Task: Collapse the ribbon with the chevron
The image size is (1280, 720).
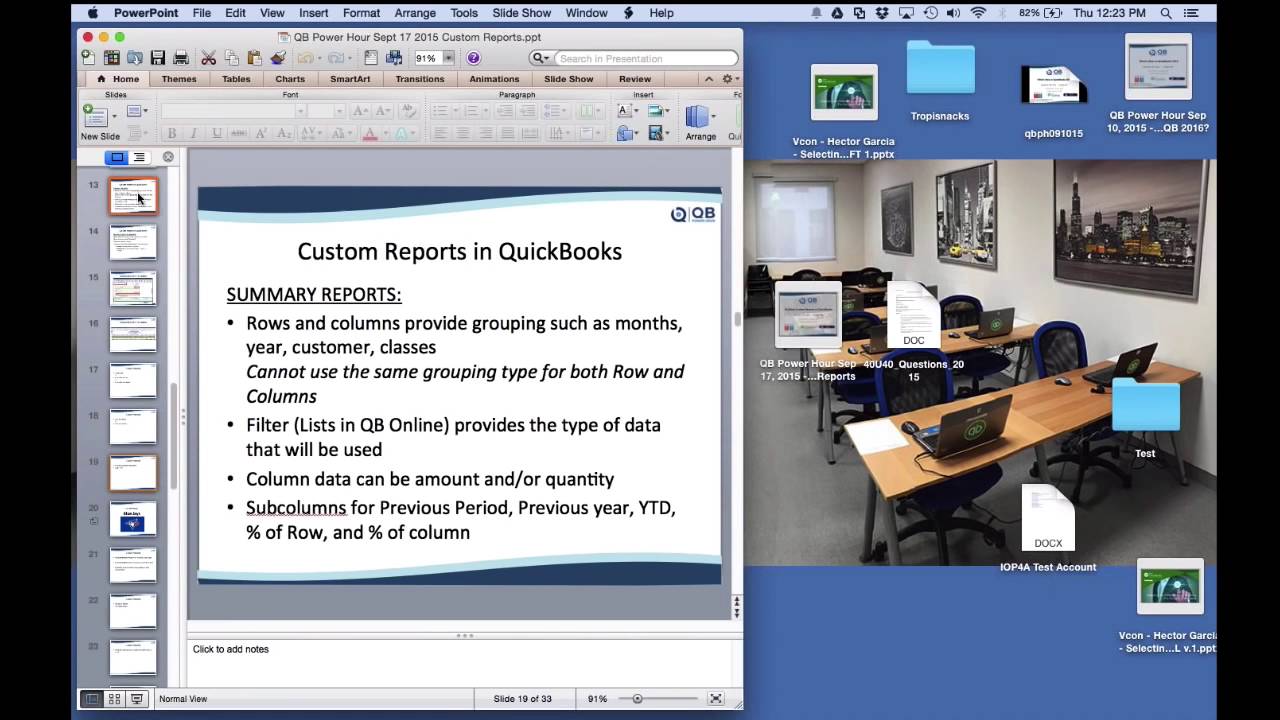Action: click(709, 79)
